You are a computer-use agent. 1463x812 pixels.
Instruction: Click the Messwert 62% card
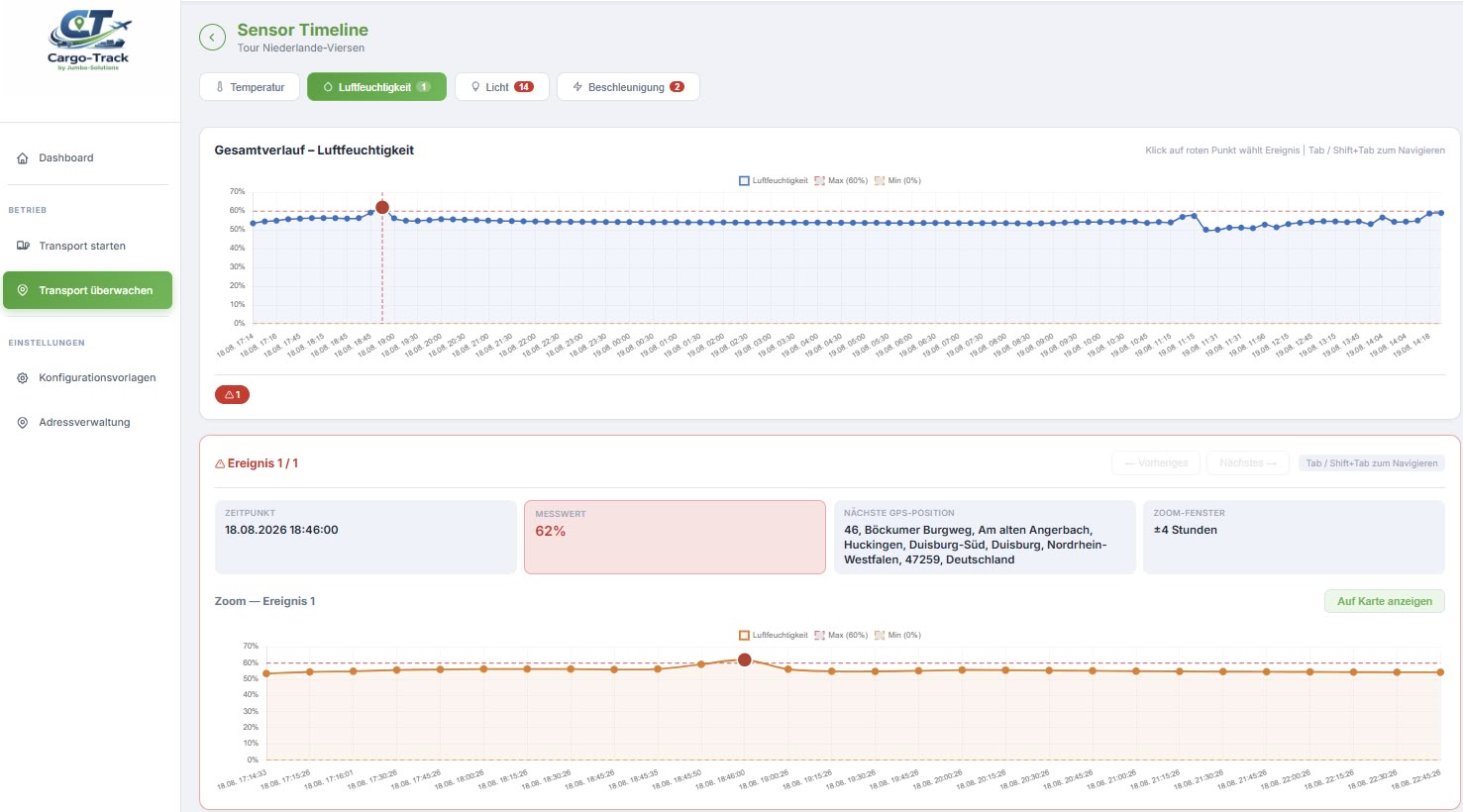coord(675,537)
